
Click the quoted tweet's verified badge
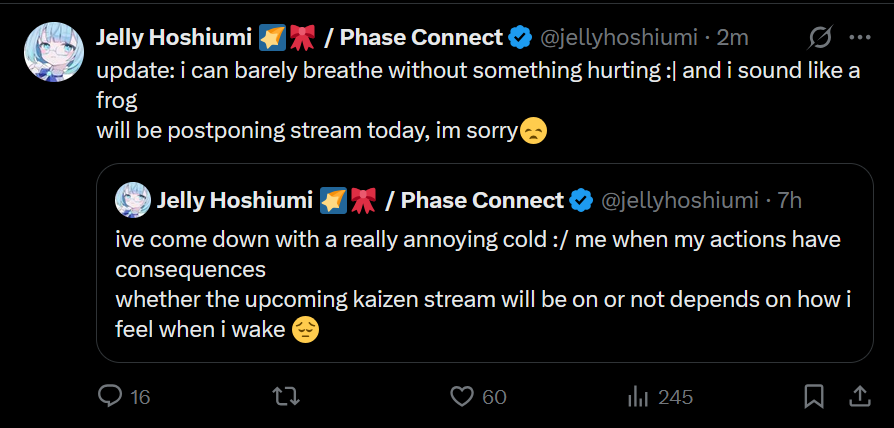pos(581,200)
